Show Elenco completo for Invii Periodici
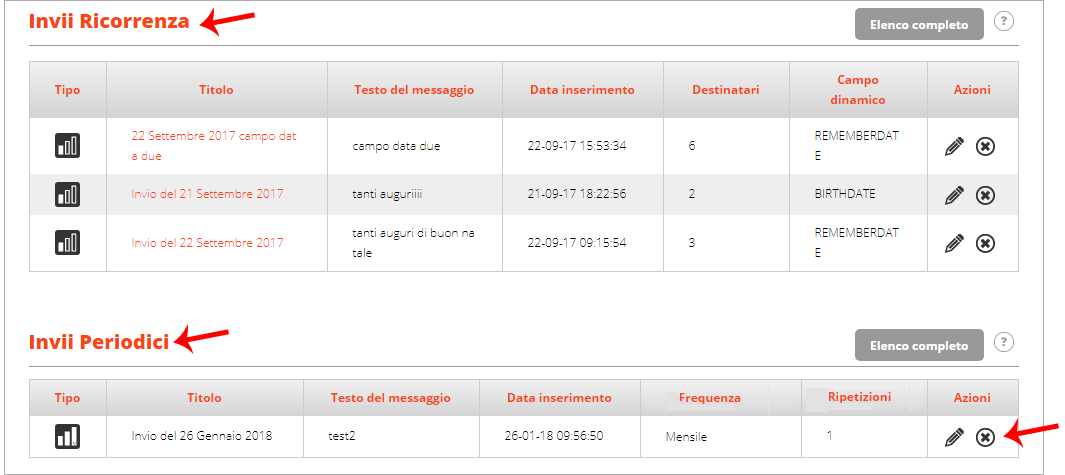Viewport: 1065px width, 475px height. coord(919,345)
